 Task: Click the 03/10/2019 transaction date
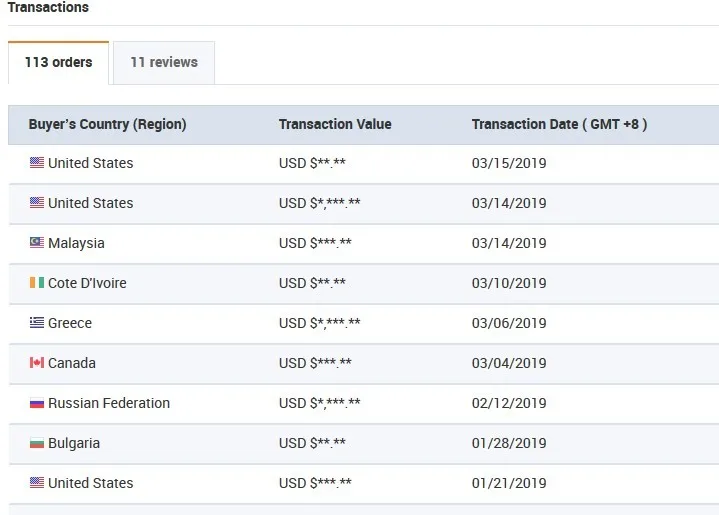point(509,283)
